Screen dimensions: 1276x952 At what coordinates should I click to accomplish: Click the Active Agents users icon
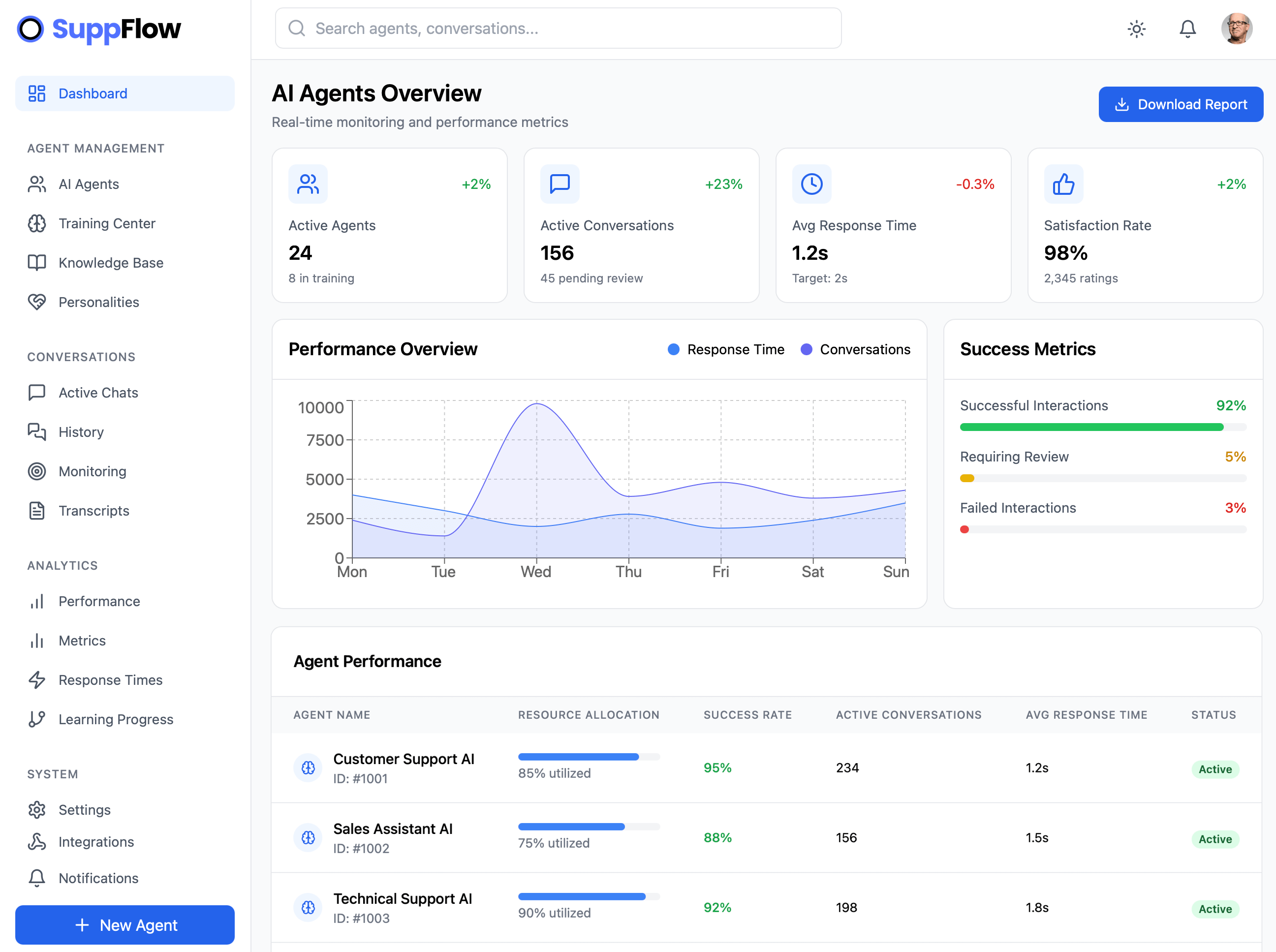(308, 184)
